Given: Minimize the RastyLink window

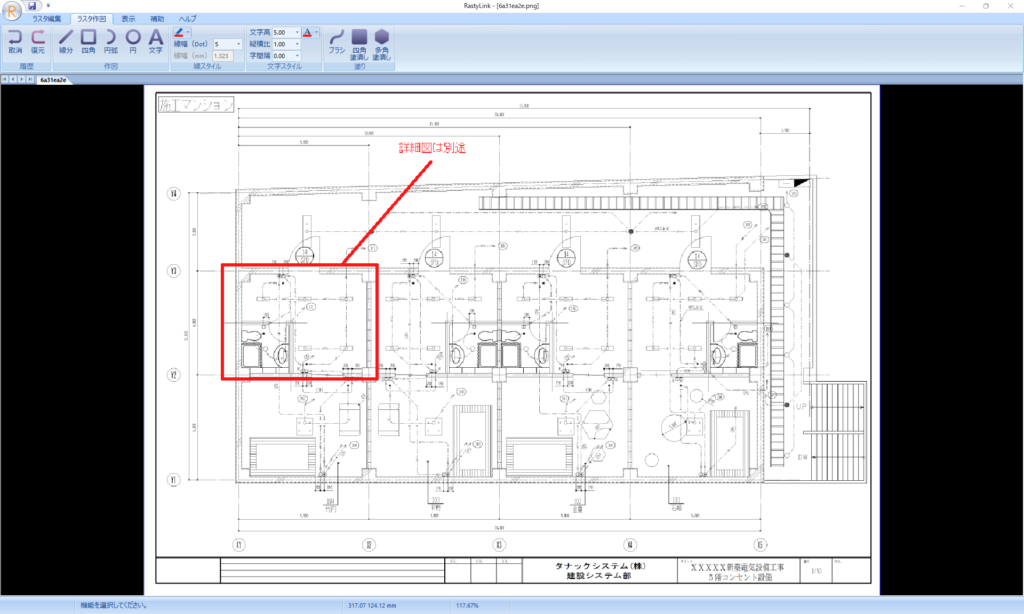Looking at the screenshot, I should click(962, 6).
